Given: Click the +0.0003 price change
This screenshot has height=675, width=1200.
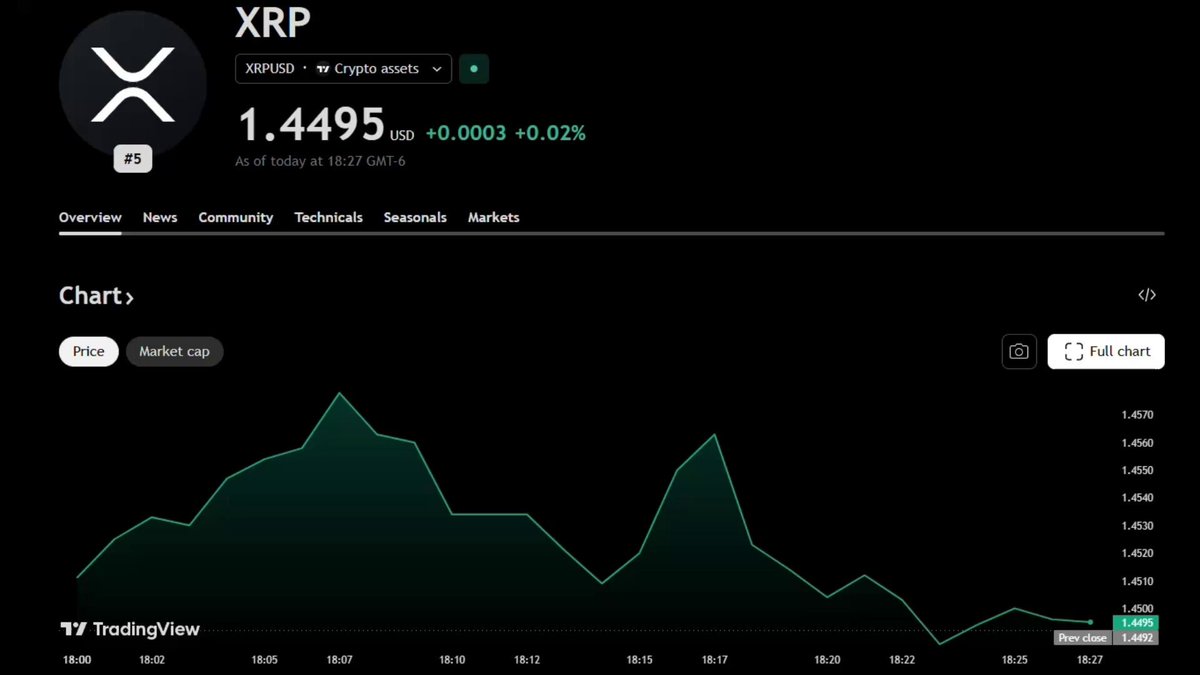Looking at the screenshot, I should (x=466, y=133).
